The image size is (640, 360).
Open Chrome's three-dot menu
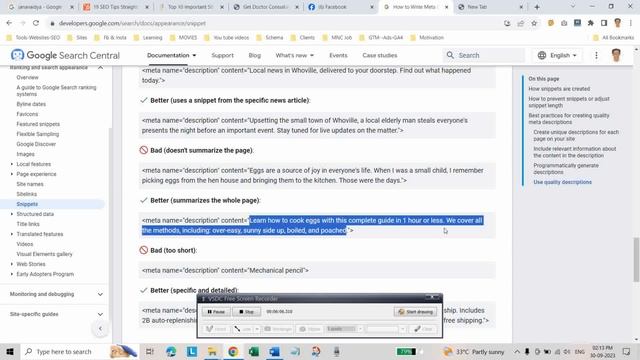(x=631, y=23)
